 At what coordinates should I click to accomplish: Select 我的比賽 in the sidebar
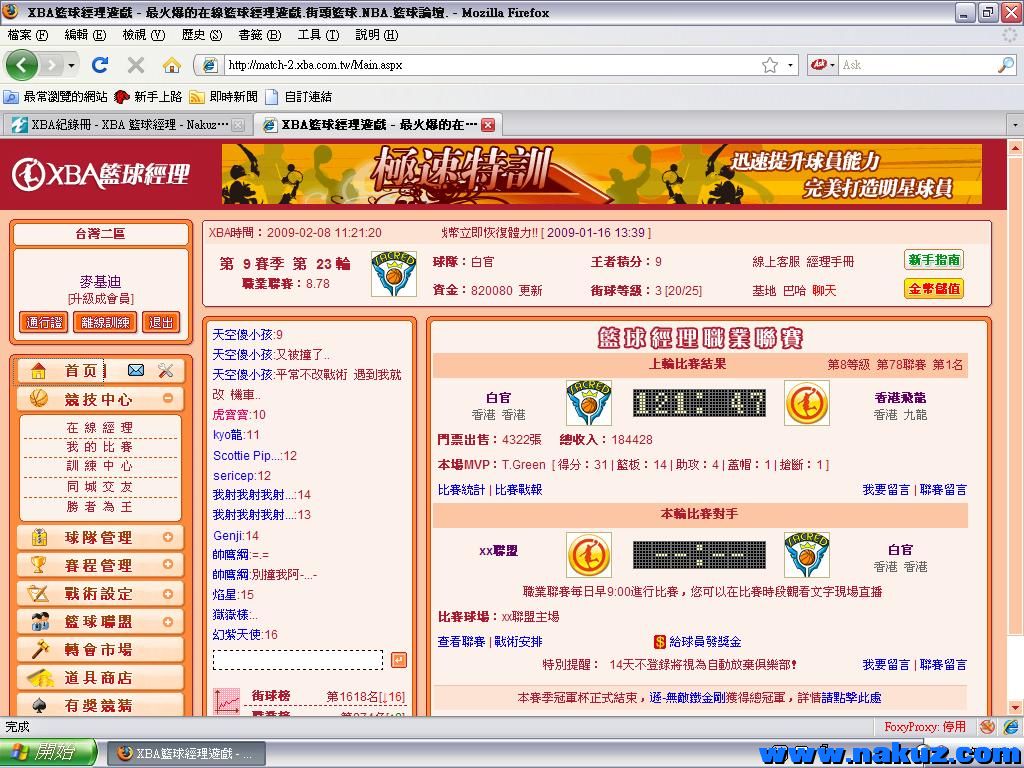tap(100, 447)
